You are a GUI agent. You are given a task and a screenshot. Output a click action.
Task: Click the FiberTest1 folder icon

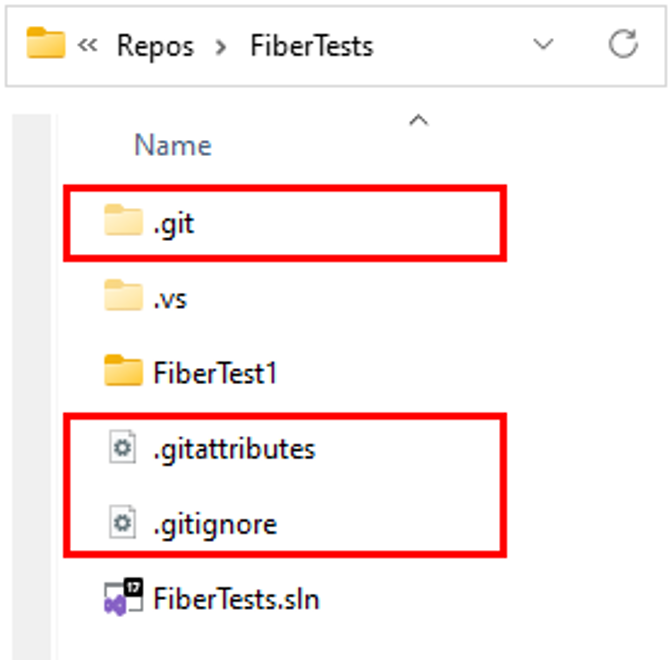click(x=123, y=370)
